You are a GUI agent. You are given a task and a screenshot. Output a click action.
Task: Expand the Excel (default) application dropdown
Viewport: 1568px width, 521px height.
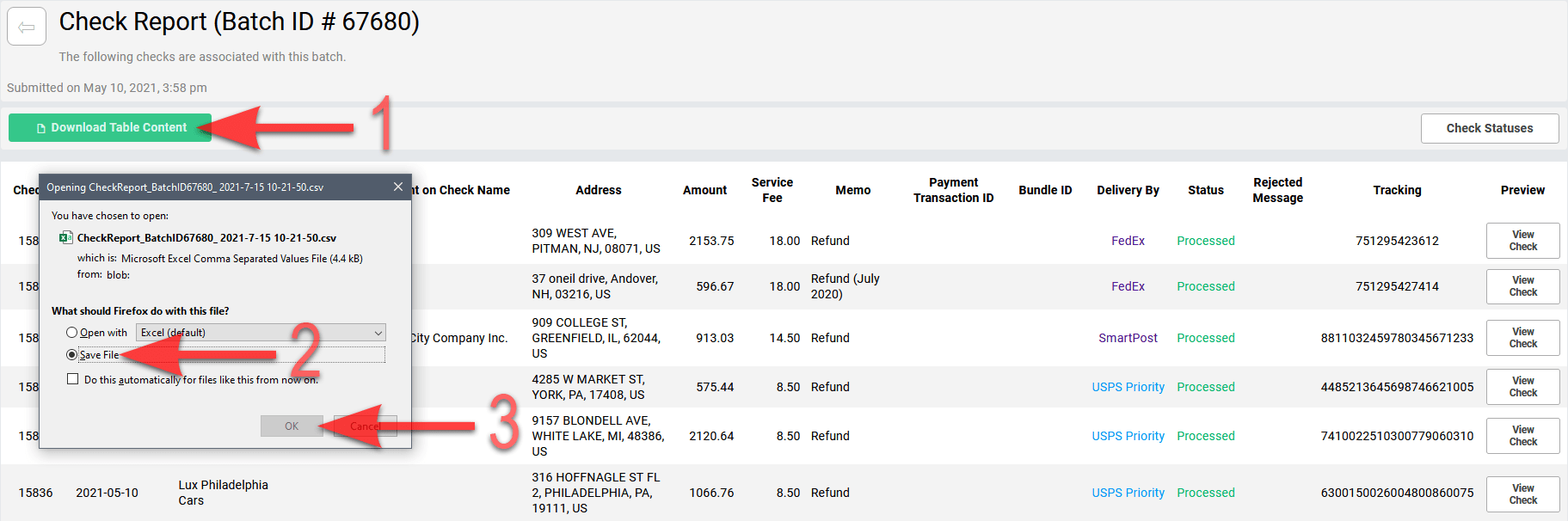tap(261, 333)
